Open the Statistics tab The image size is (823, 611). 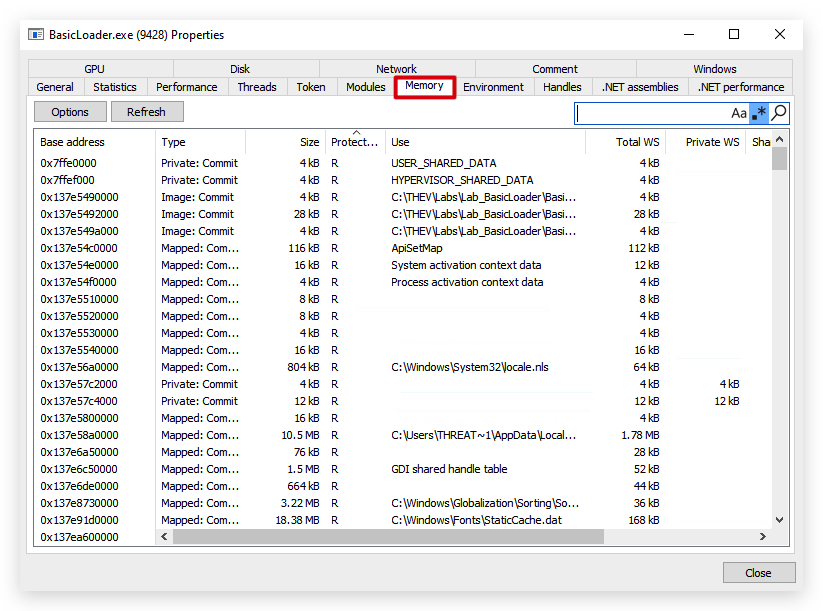point(115,87)
